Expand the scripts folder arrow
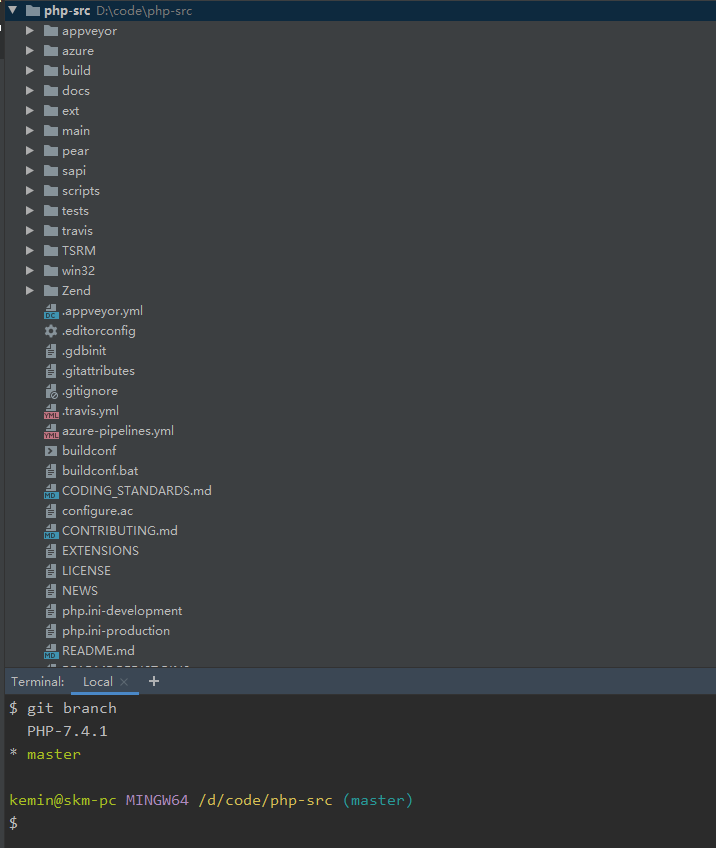 (30, 191)
